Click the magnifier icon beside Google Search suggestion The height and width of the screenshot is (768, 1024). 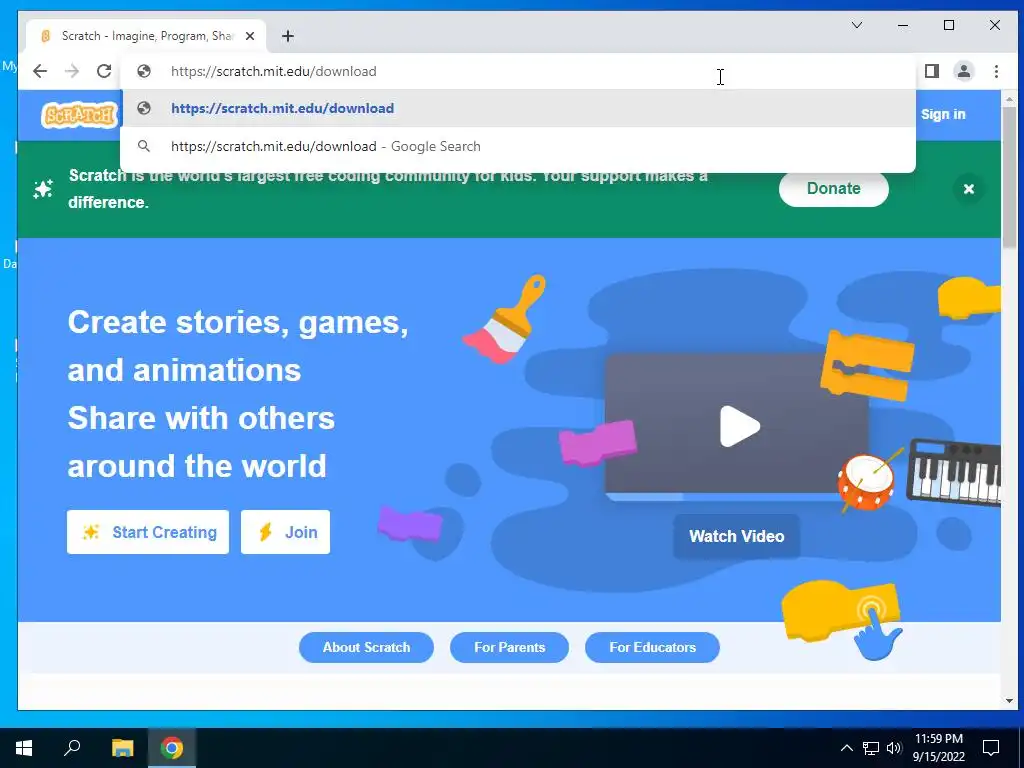click(144, 146)
